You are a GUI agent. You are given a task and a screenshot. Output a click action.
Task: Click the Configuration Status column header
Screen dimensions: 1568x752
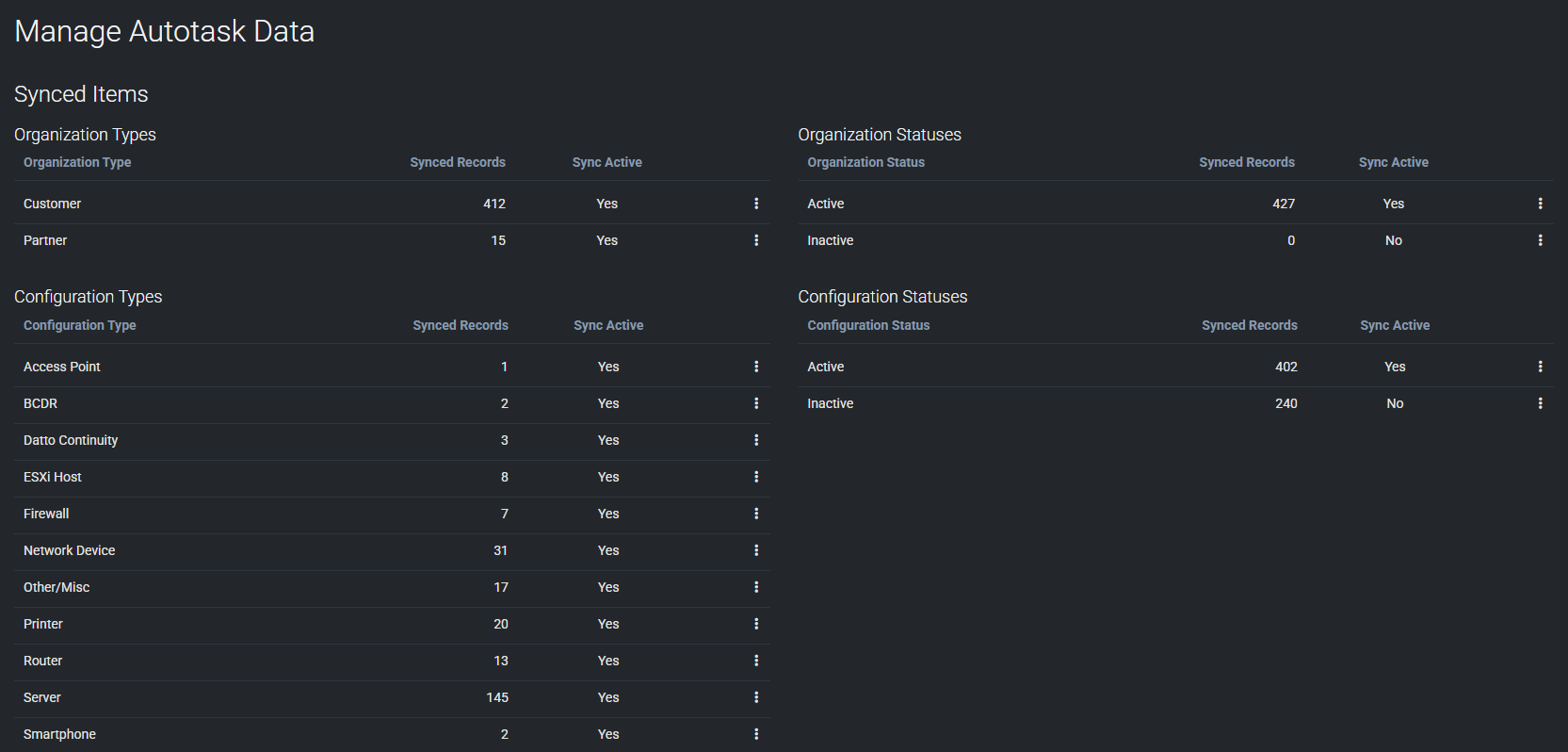click(x=867, y=325)
